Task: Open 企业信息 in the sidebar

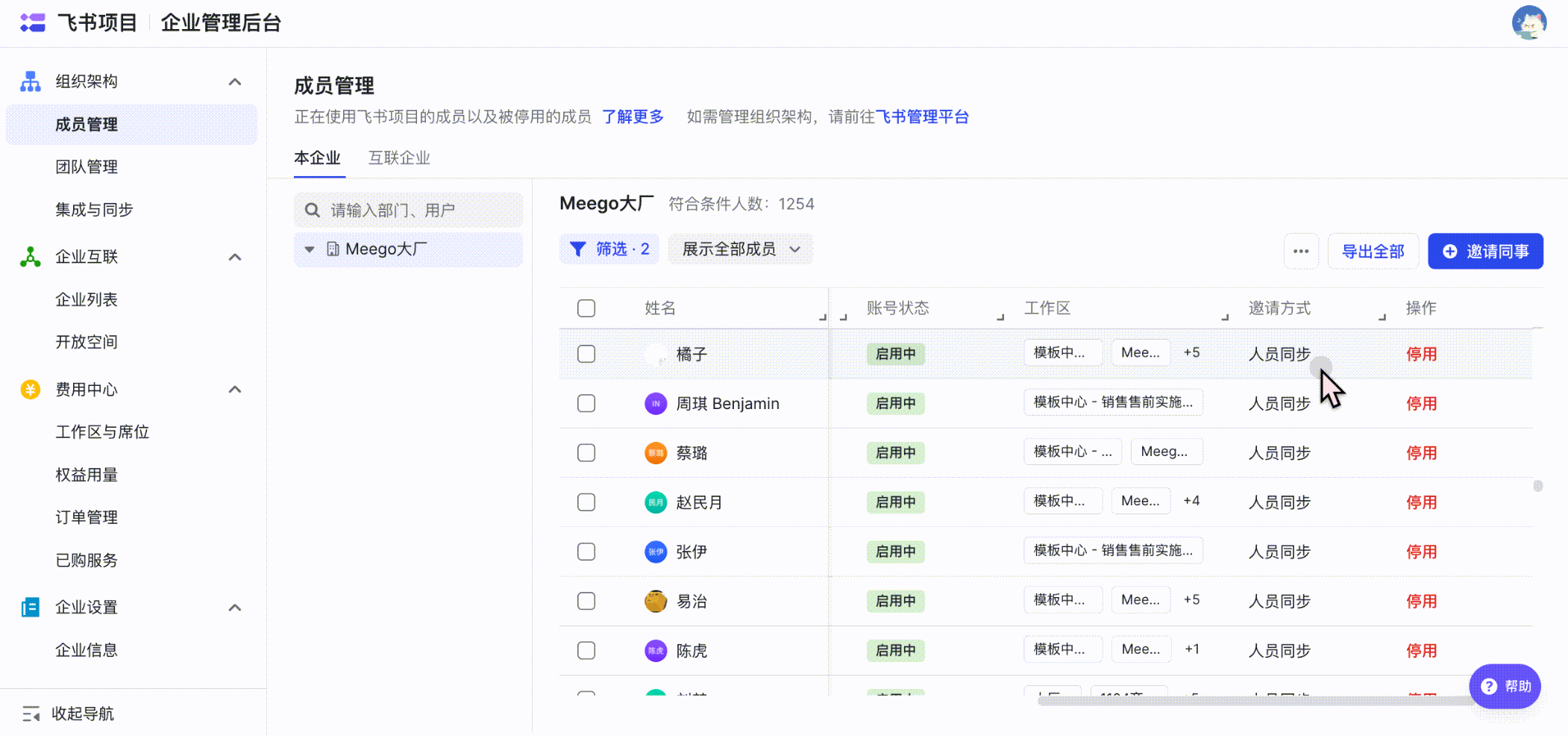Action: coord(87,650)
